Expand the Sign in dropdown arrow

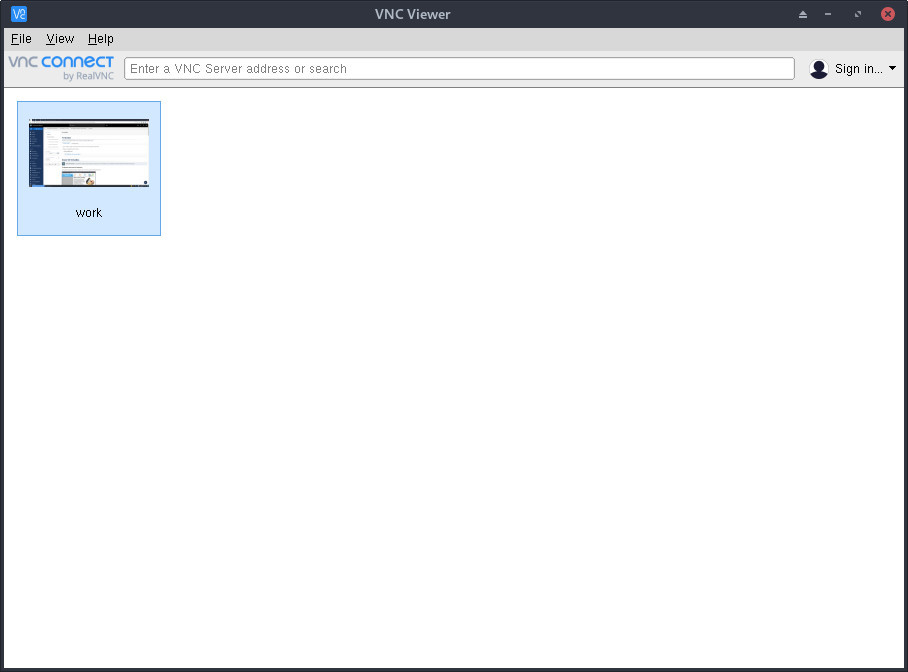[x=892, y=68]
